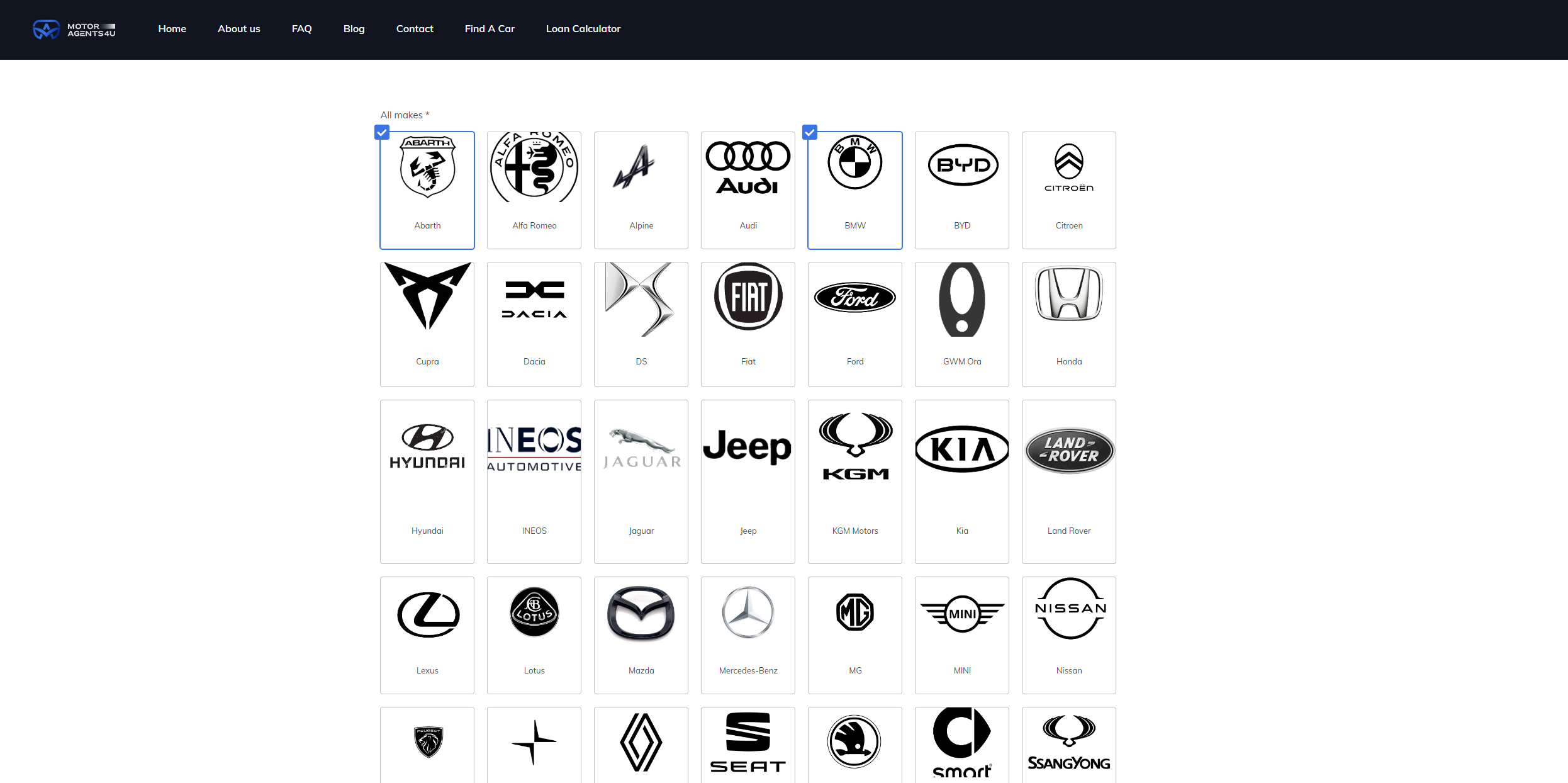This screenshot has width=1568, height=783.
Task: Select the Hyundai logo
Action: pyautogui.click(x=427, y=446)
